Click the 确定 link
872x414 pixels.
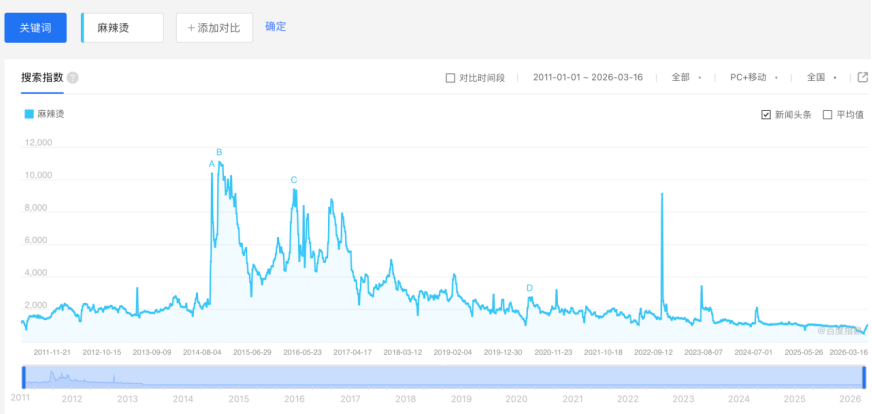coord(276,27)
